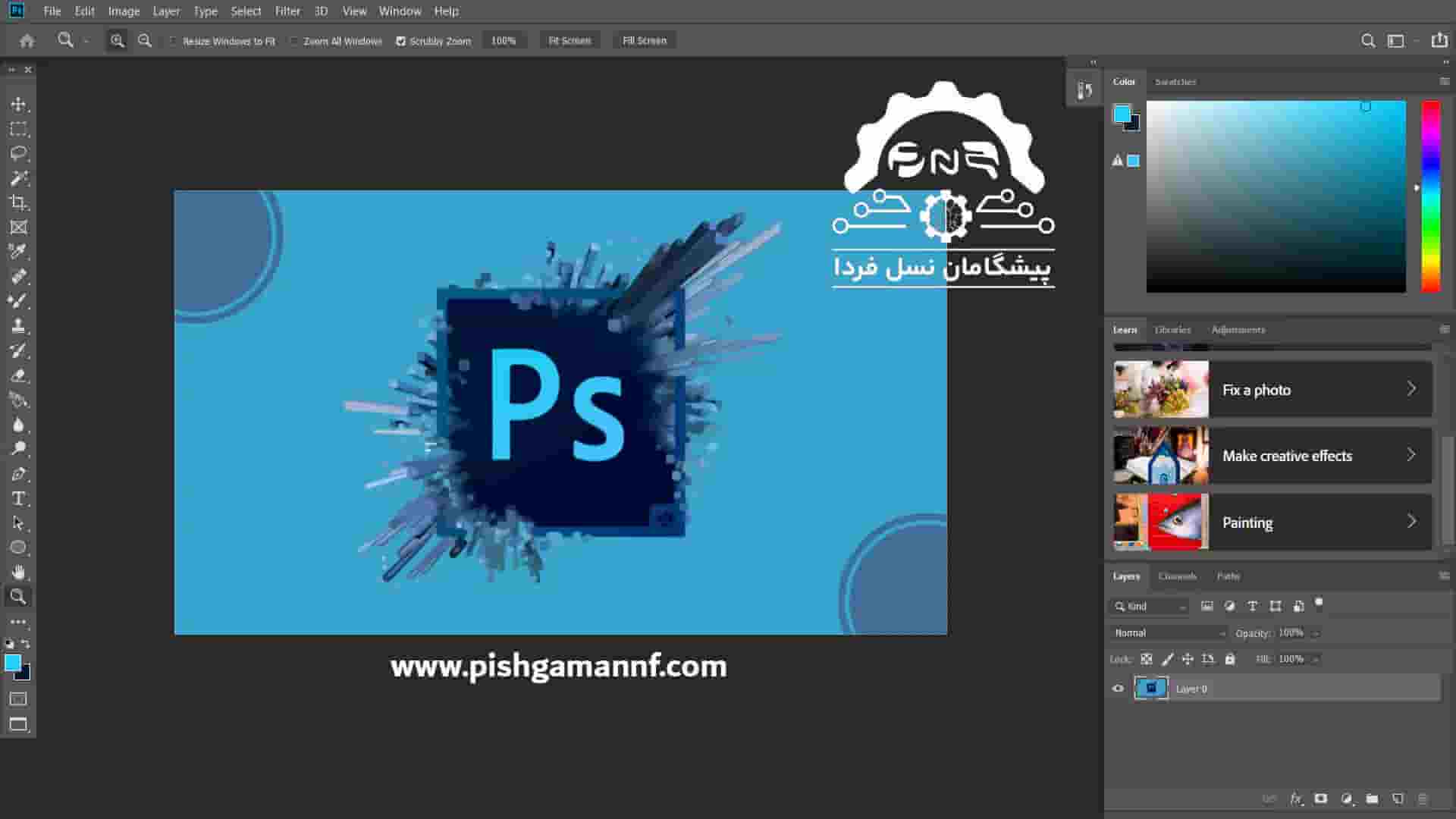Select the Horizontal Type tool
Viewport: 1456px width, 819px height.
click(x=18, y=498)
